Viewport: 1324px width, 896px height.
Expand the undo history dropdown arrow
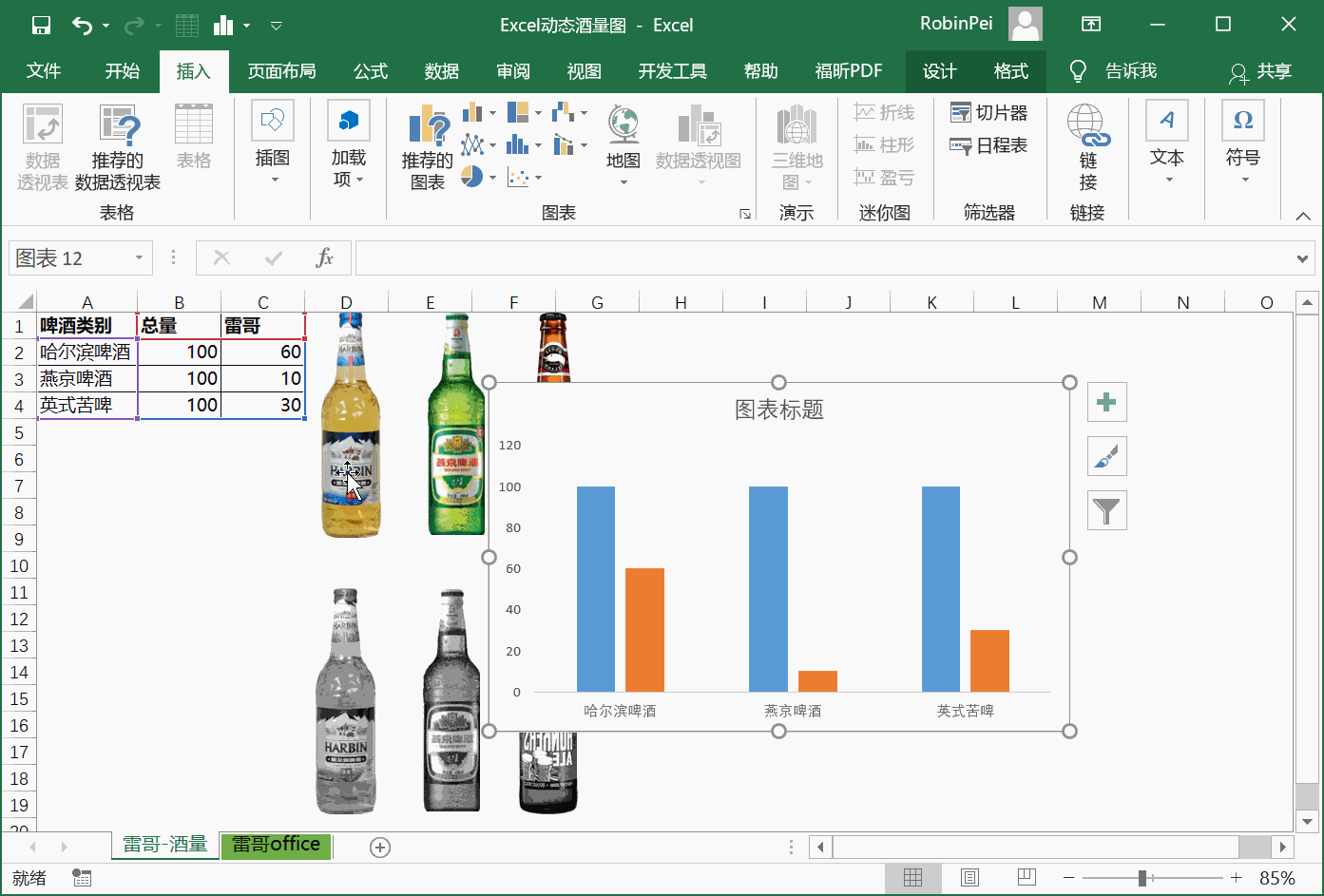(x=106, y=26)
